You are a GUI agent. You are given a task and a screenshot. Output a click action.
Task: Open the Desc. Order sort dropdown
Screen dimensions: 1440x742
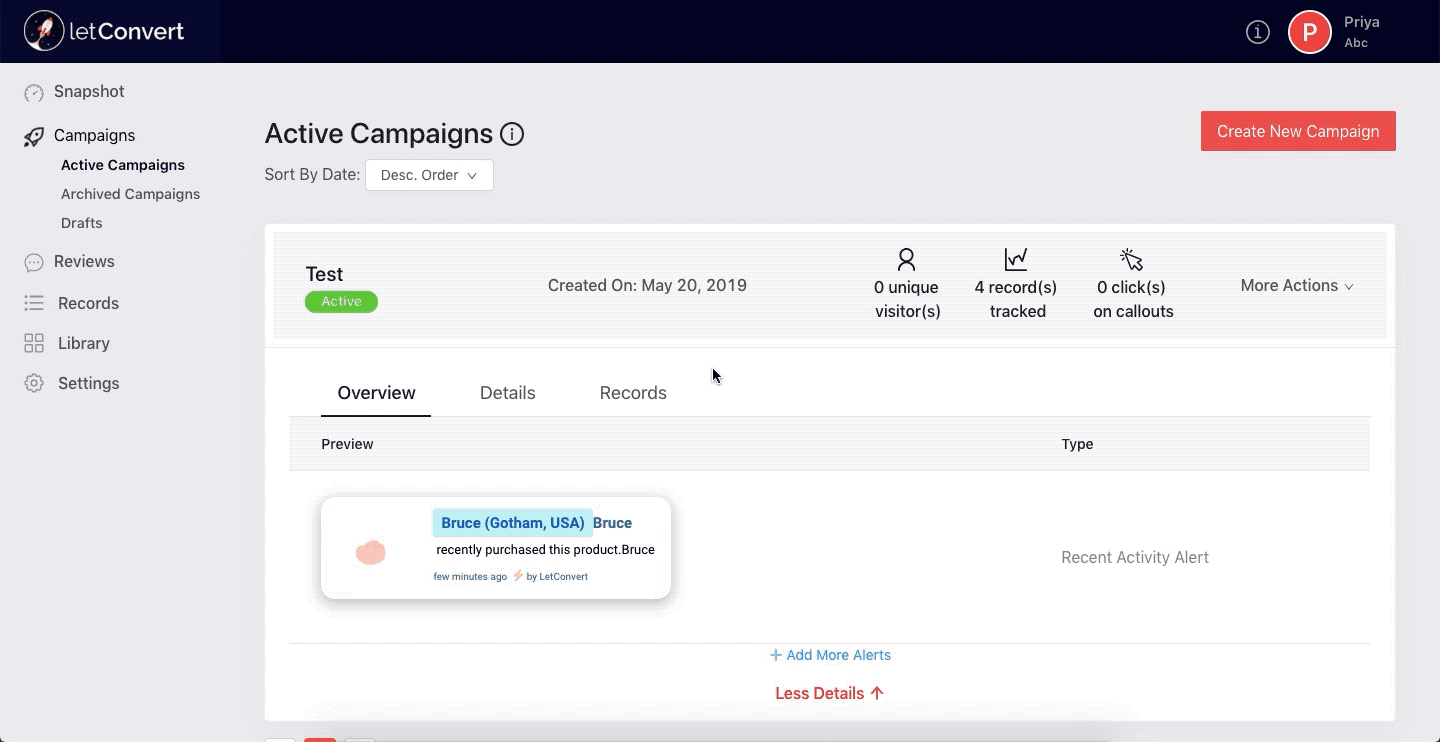[429, 175]
